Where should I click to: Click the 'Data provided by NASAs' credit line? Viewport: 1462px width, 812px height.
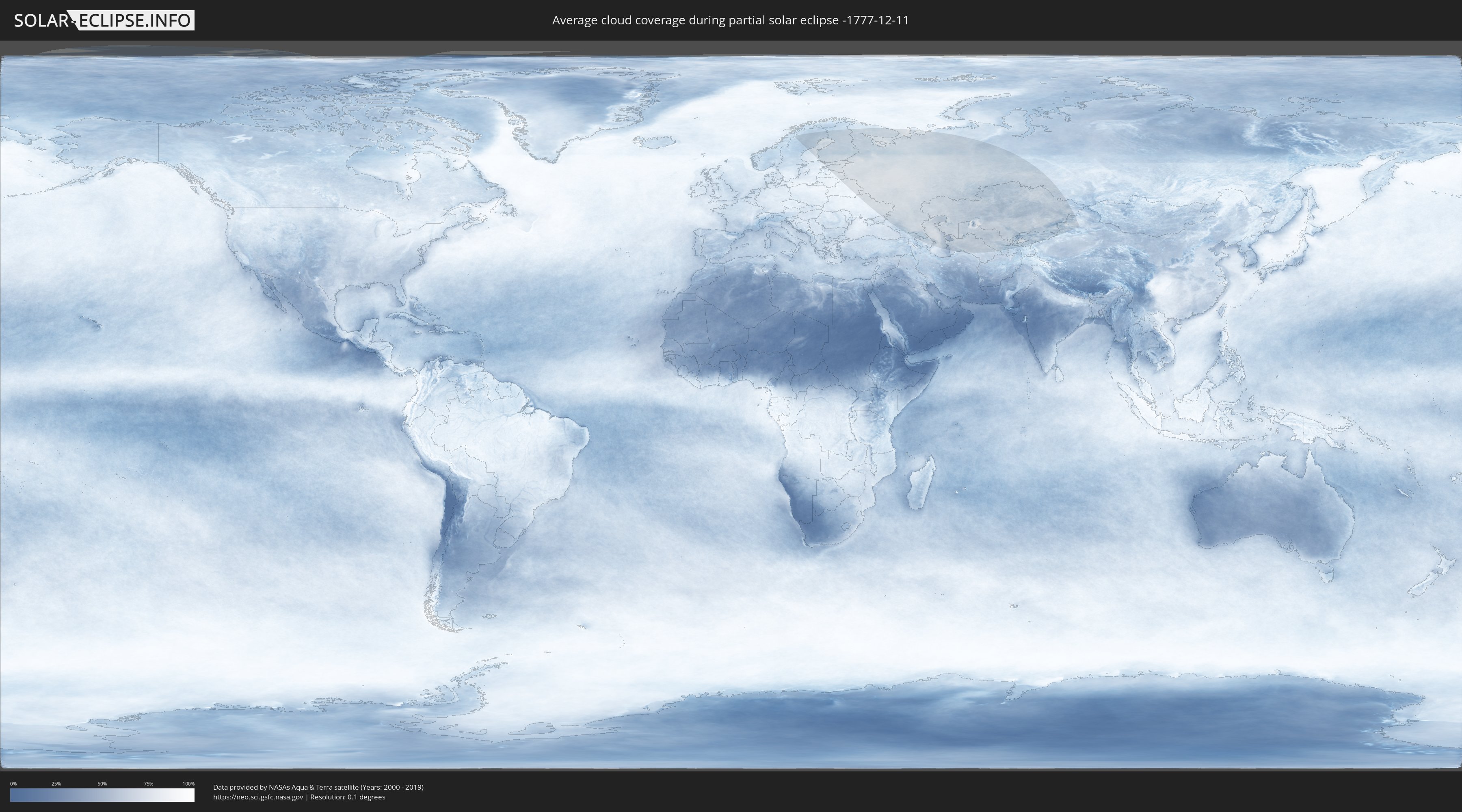coord(318,787)
